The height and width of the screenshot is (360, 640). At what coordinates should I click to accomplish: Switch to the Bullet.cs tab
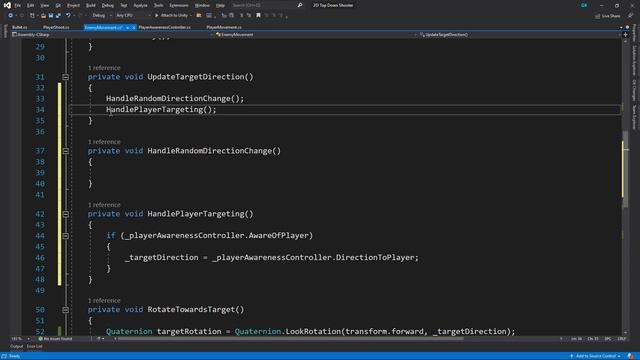click(20, 27)
